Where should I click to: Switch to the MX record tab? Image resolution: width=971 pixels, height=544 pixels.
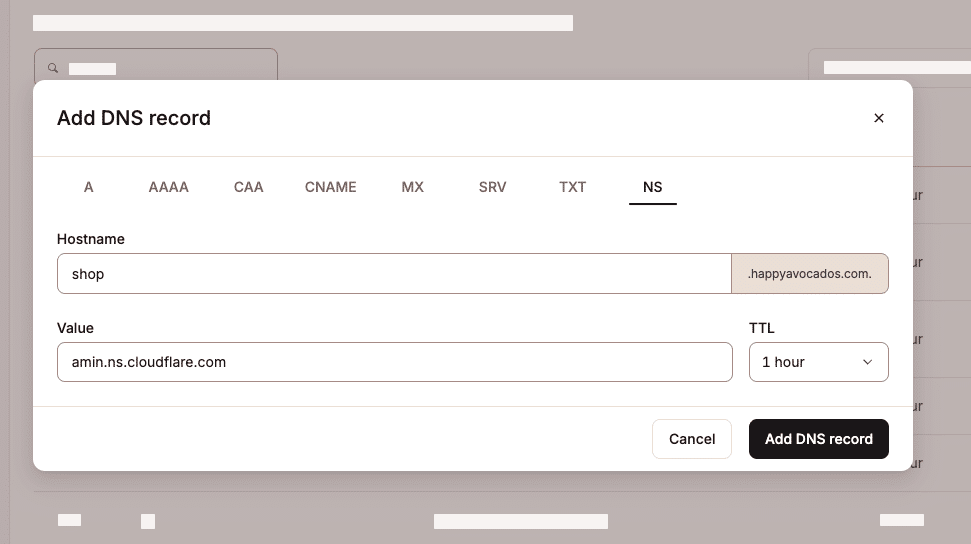pyautogui.click(x=412, y=187)
